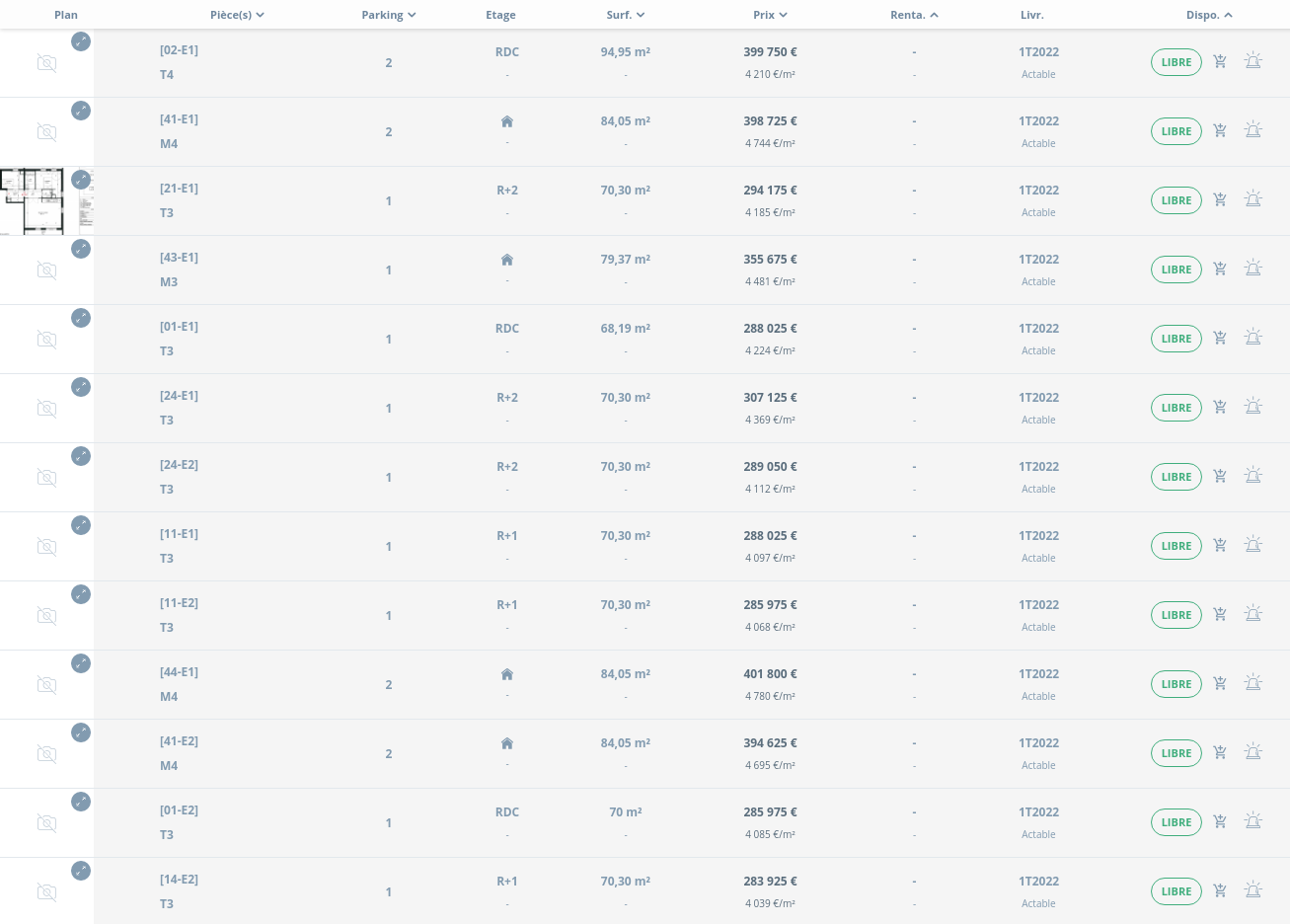
Task: Sort the list by Prix column
Action: pos(770,15)
